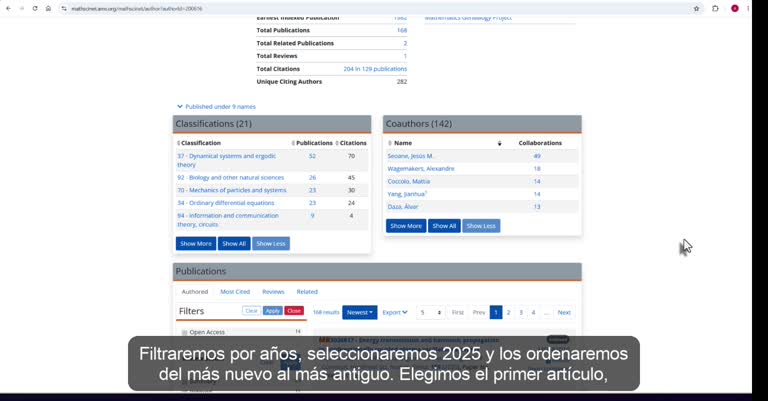Viewport: 768px width, 401px height.
Task: Open the Export dropdown menu
Action: tap(395, 312)
